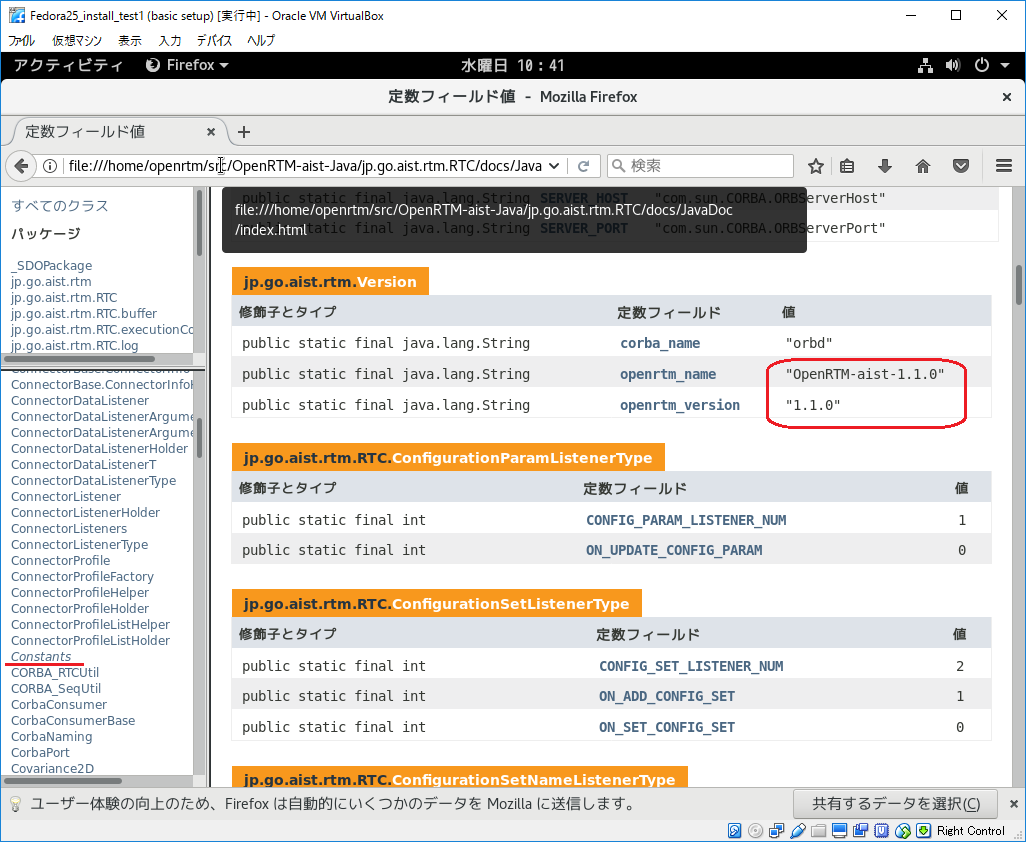The image size is (1026, 842).
Task: Click the Version class heading link
Action: pos(387,281)
